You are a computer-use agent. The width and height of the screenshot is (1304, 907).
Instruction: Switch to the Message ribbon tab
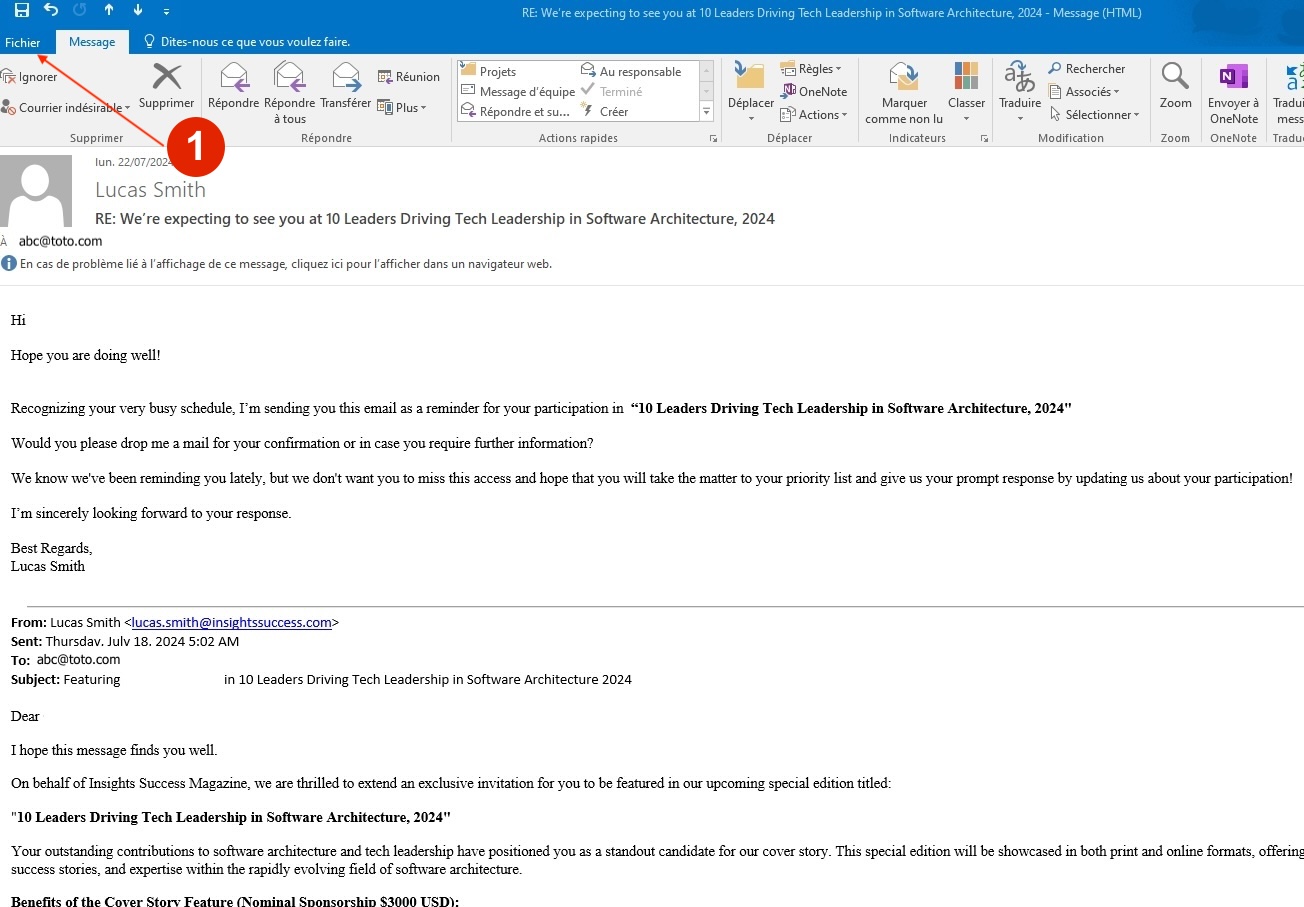tap(92, 42)
